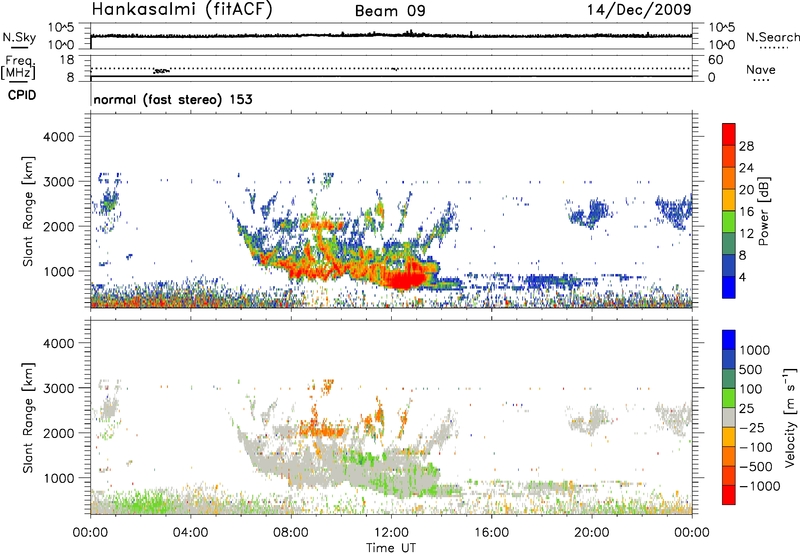
Task: Click the "12:00" time tick label
Action: 391,533
